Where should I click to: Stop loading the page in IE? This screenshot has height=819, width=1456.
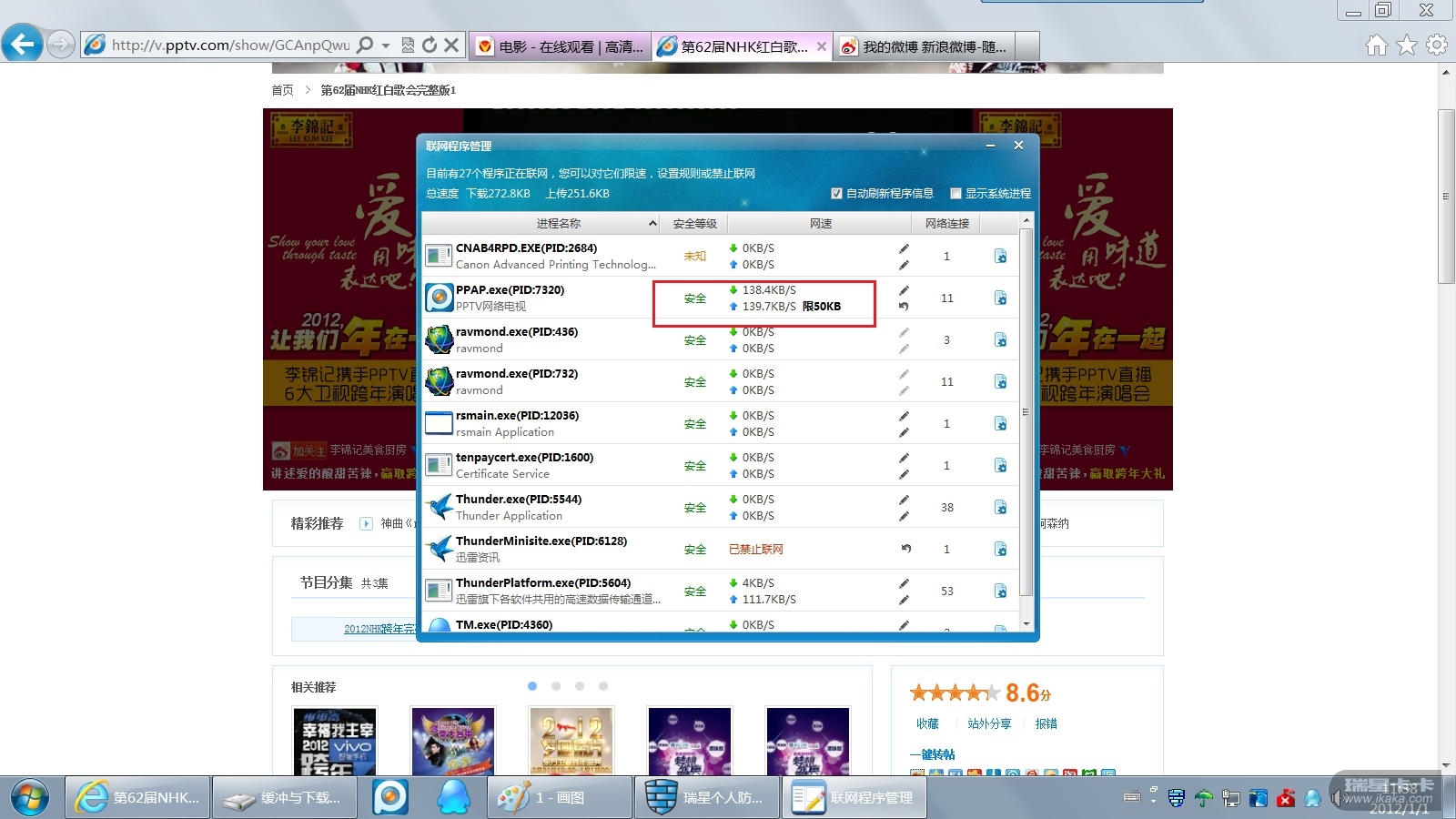(451, 45)
